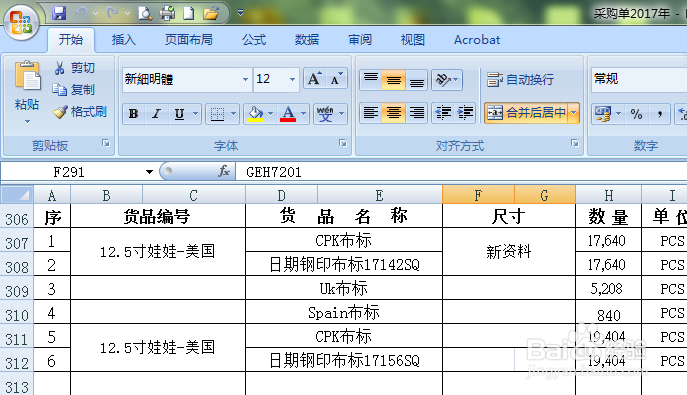The width and height of the screenshot is (687, 395).
Task: Align text left
Action: (371, 113)
